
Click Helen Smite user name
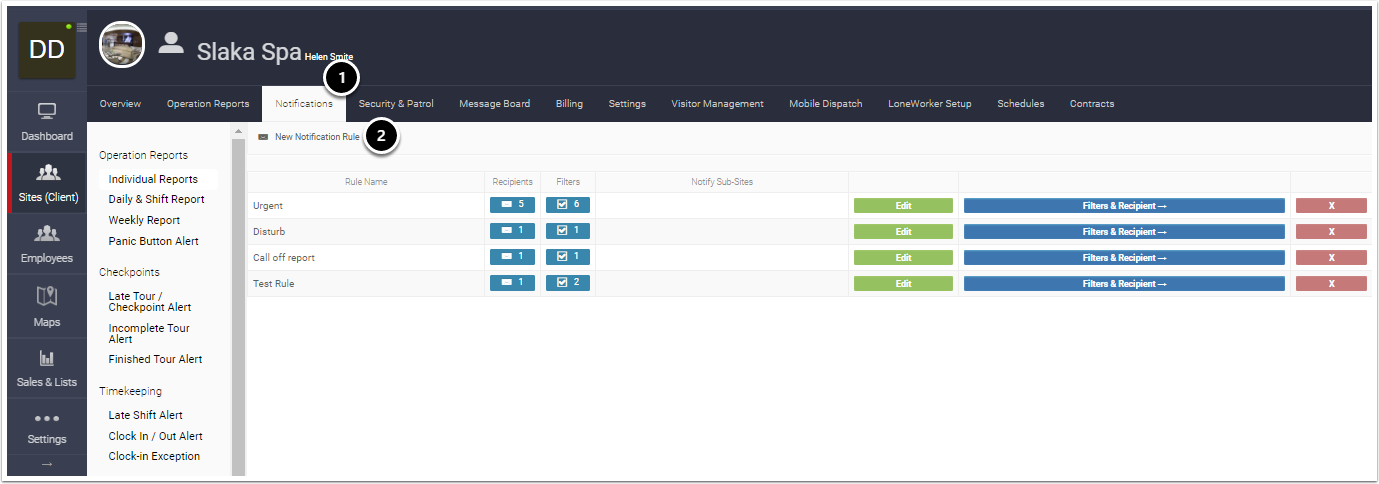[329, 57]
